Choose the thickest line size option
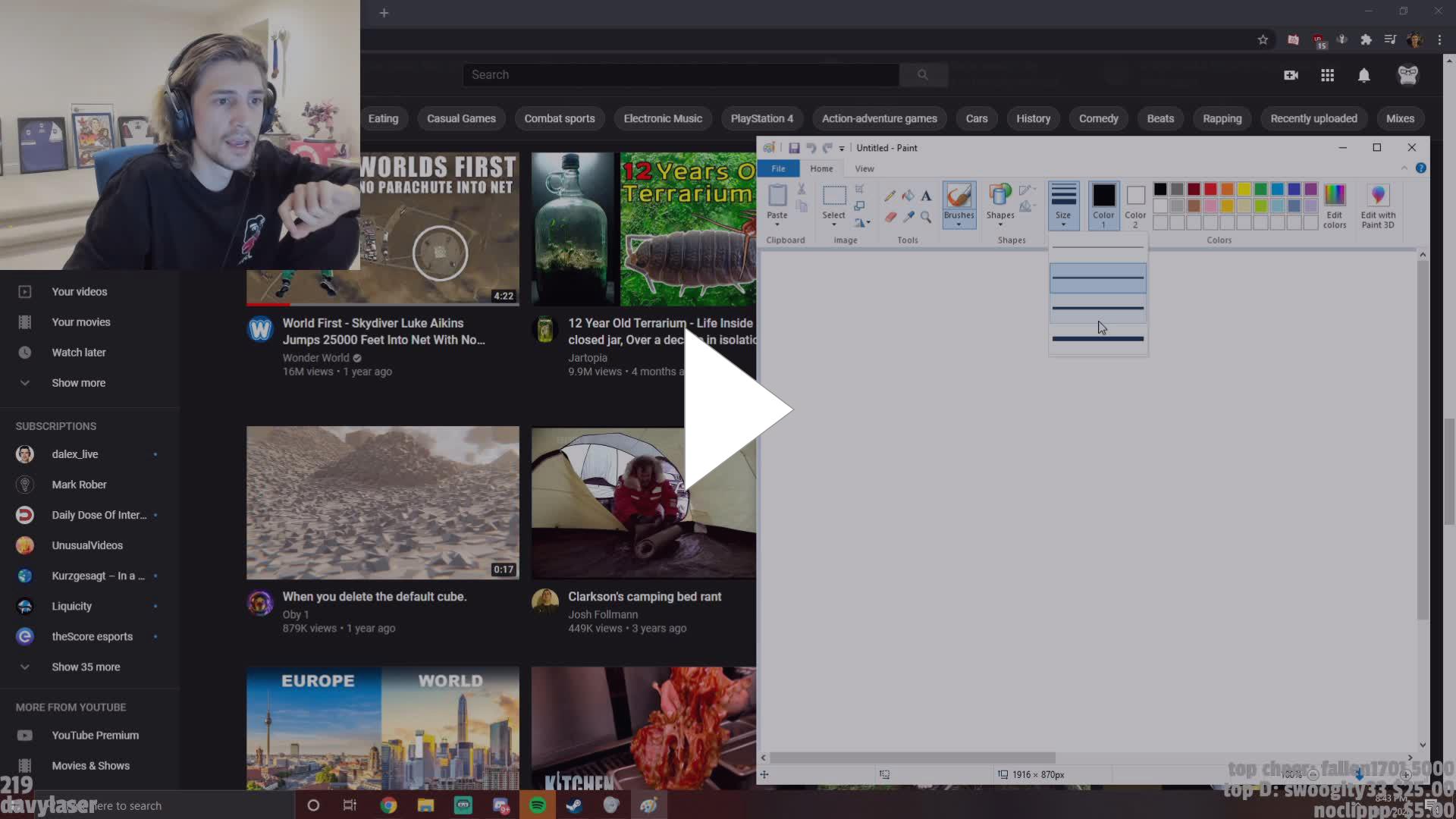Image resolution: width=1456 pixels, height=819 pixels. click(x=1097, y=338)
